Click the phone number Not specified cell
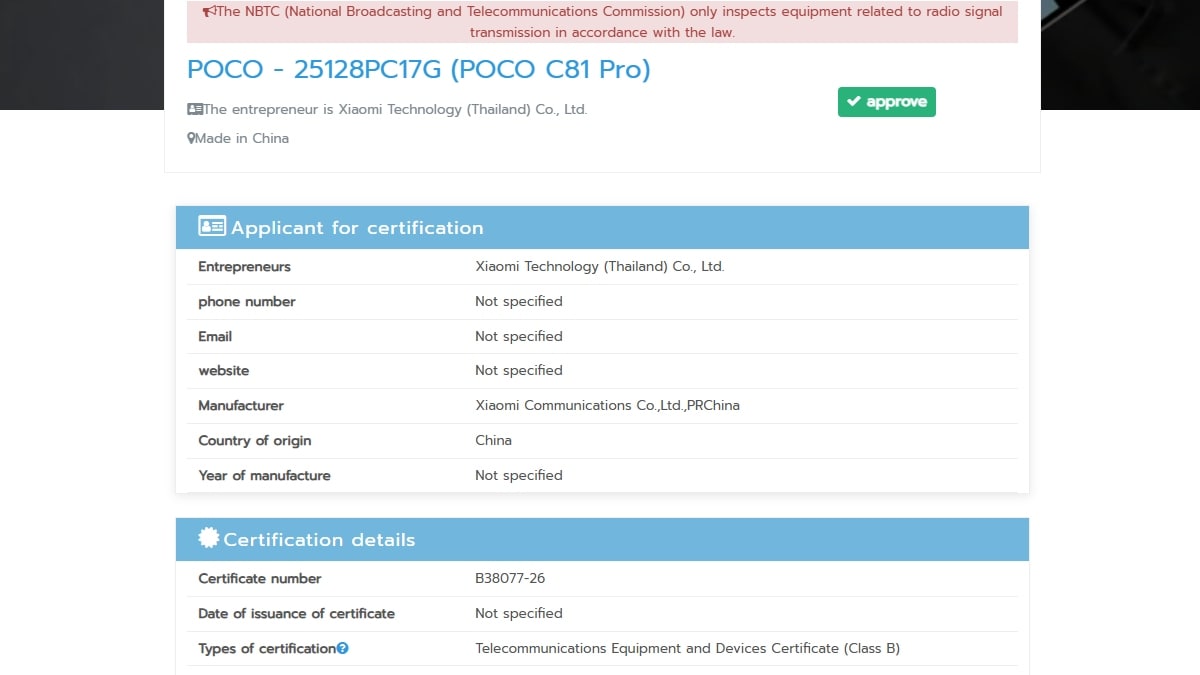Viewport: 1200px width, 675px height. pyautogui.click(x=518, y=301)
